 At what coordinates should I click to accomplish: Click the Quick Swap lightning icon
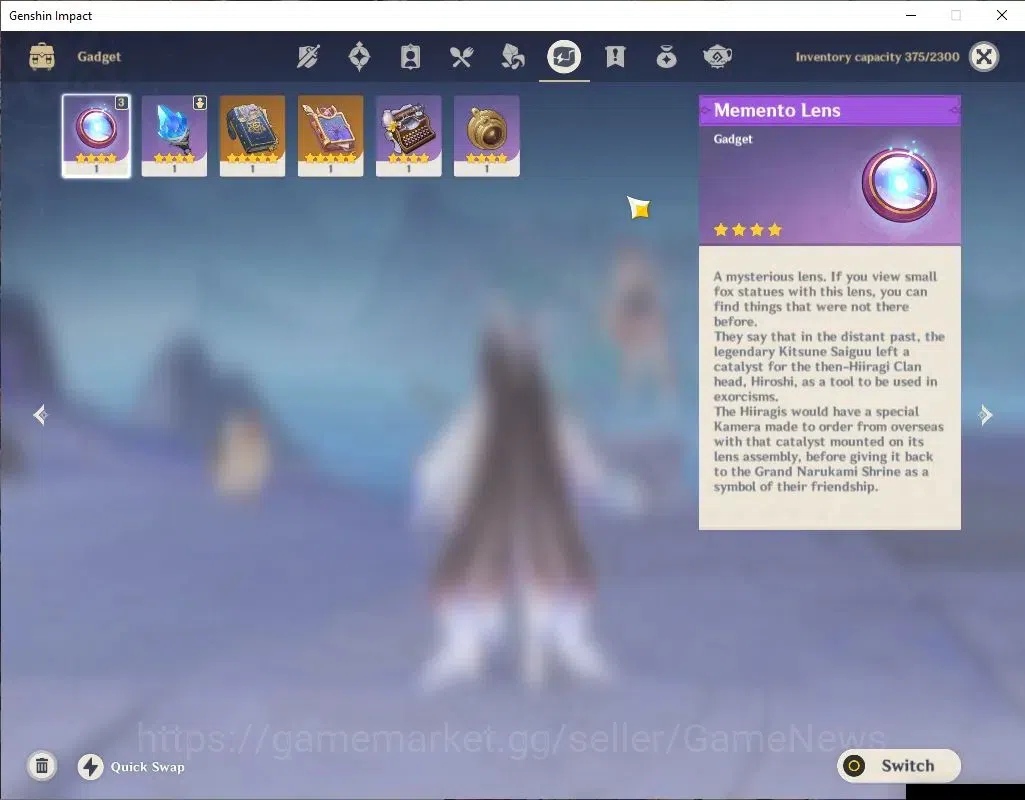click(x=90, y=767)
